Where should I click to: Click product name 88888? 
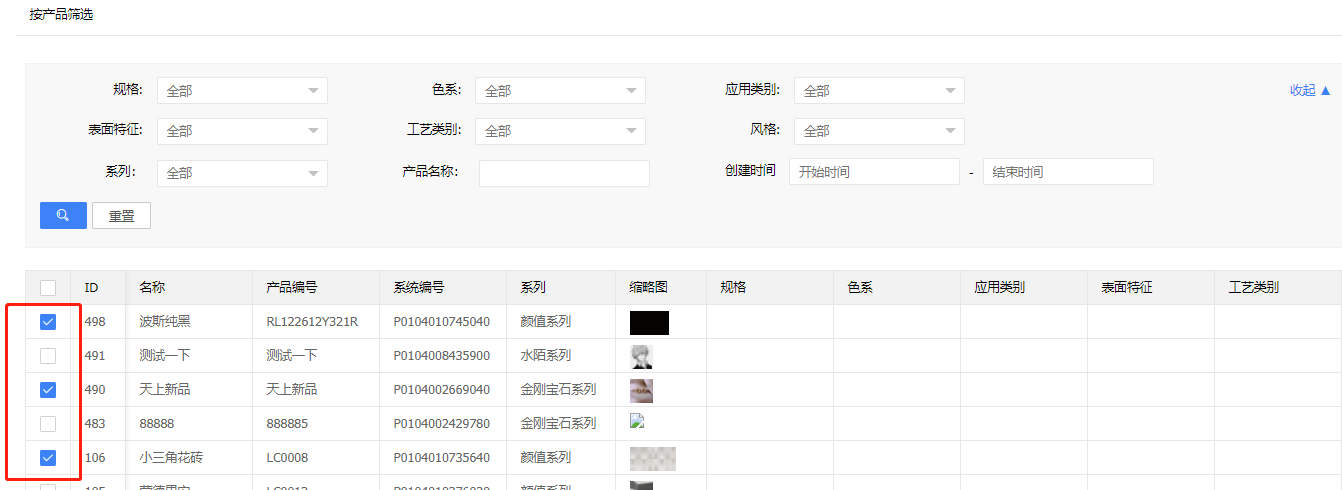click(x=157, y=424)
